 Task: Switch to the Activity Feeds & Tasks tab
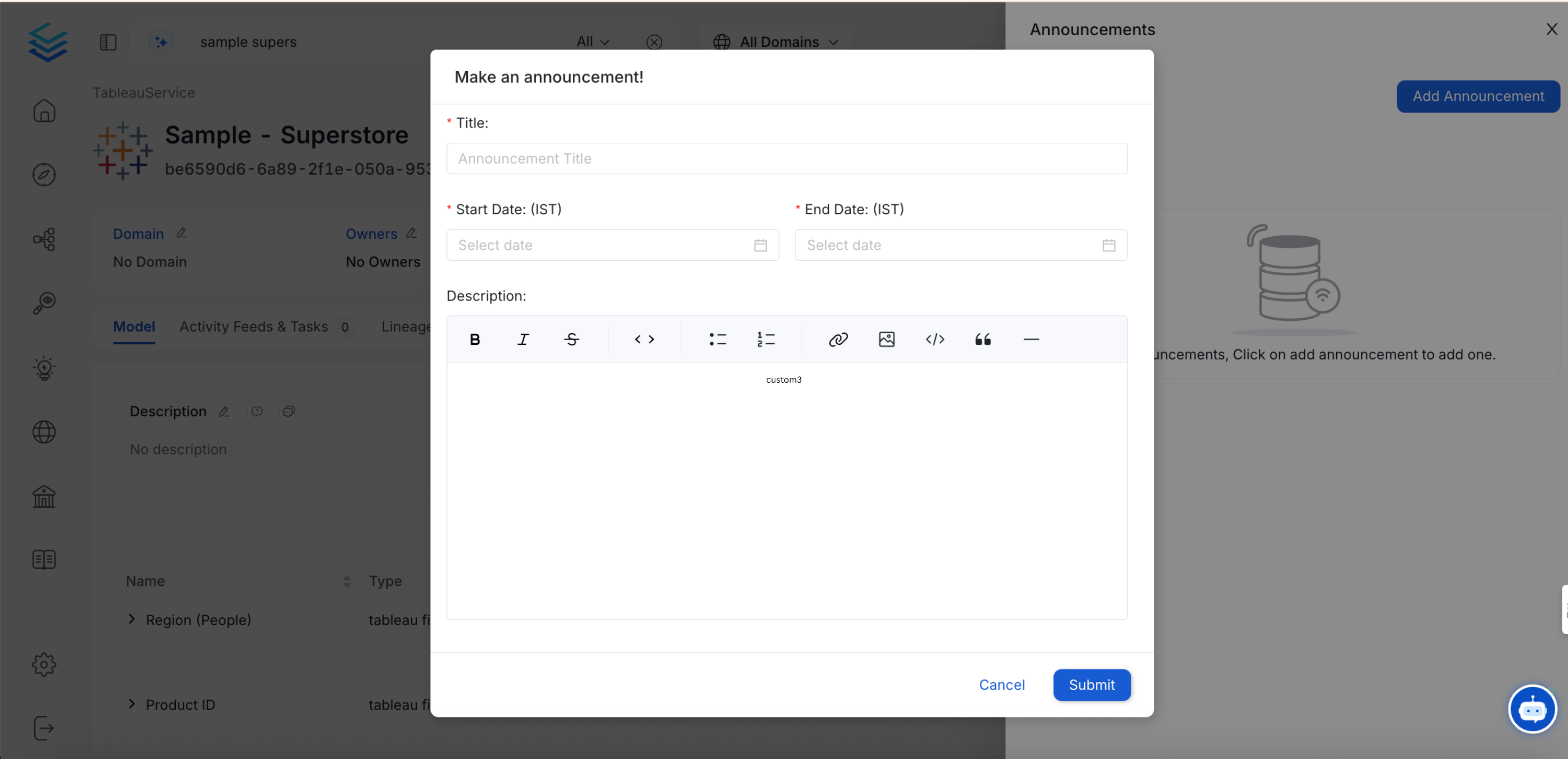click(x=254, y=326)
